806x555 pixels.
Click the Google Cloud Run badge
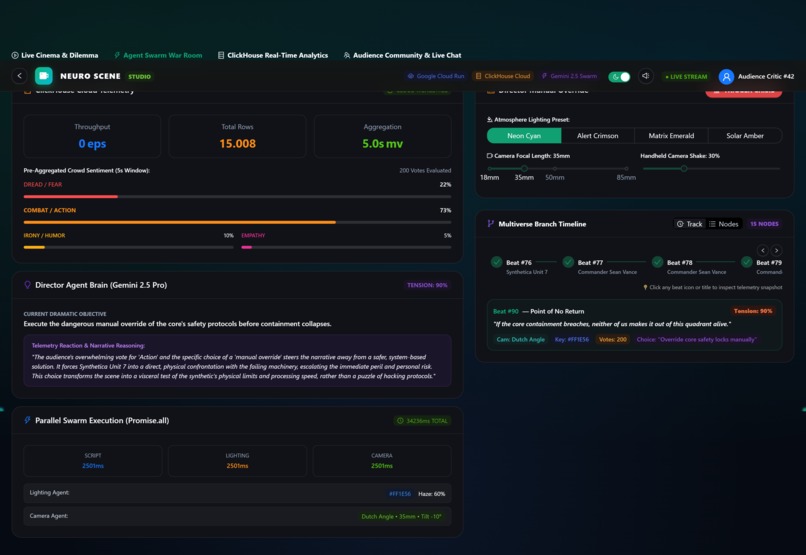click(x=436, y=76)
